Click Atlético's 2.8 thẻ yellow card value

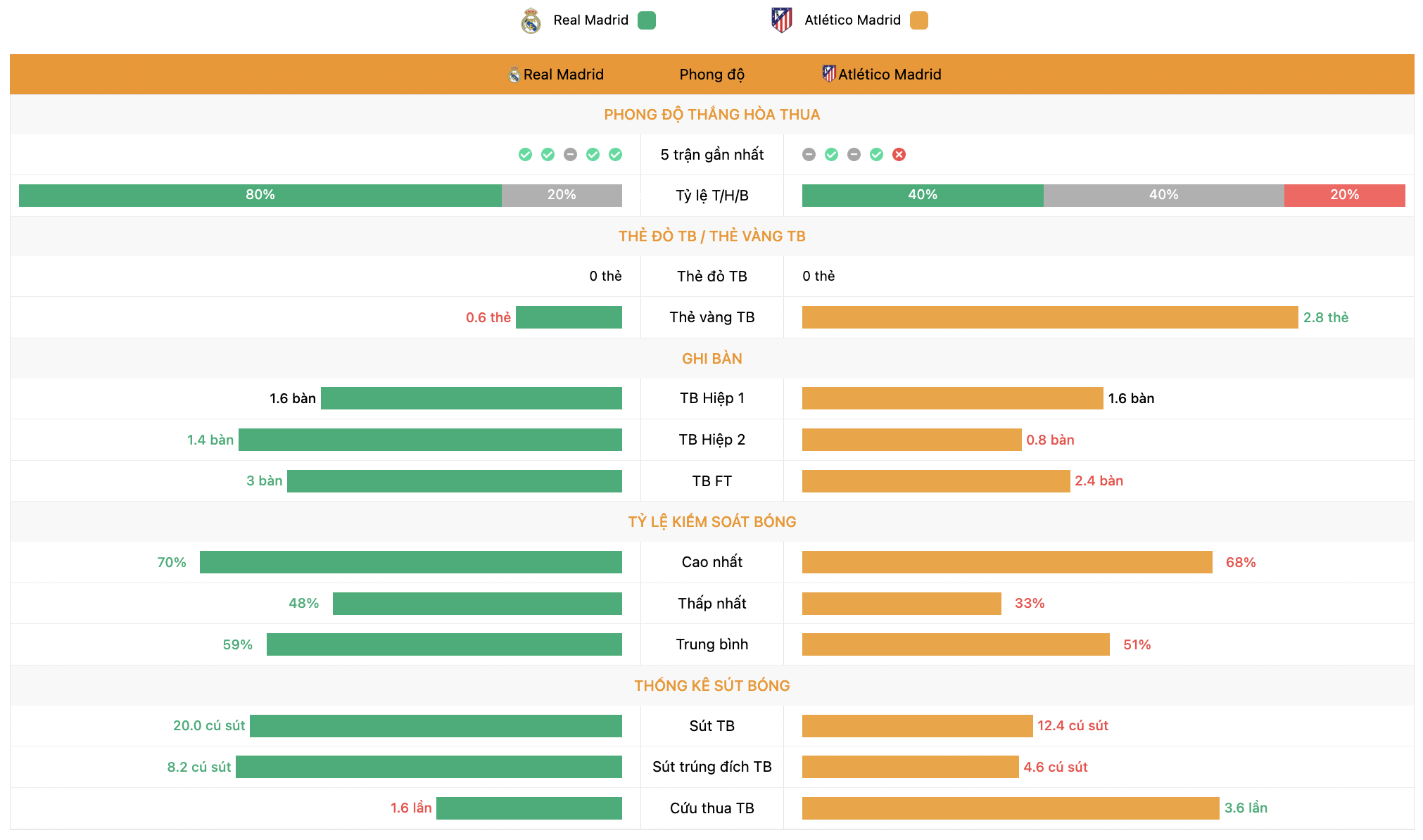point(1326,317)
